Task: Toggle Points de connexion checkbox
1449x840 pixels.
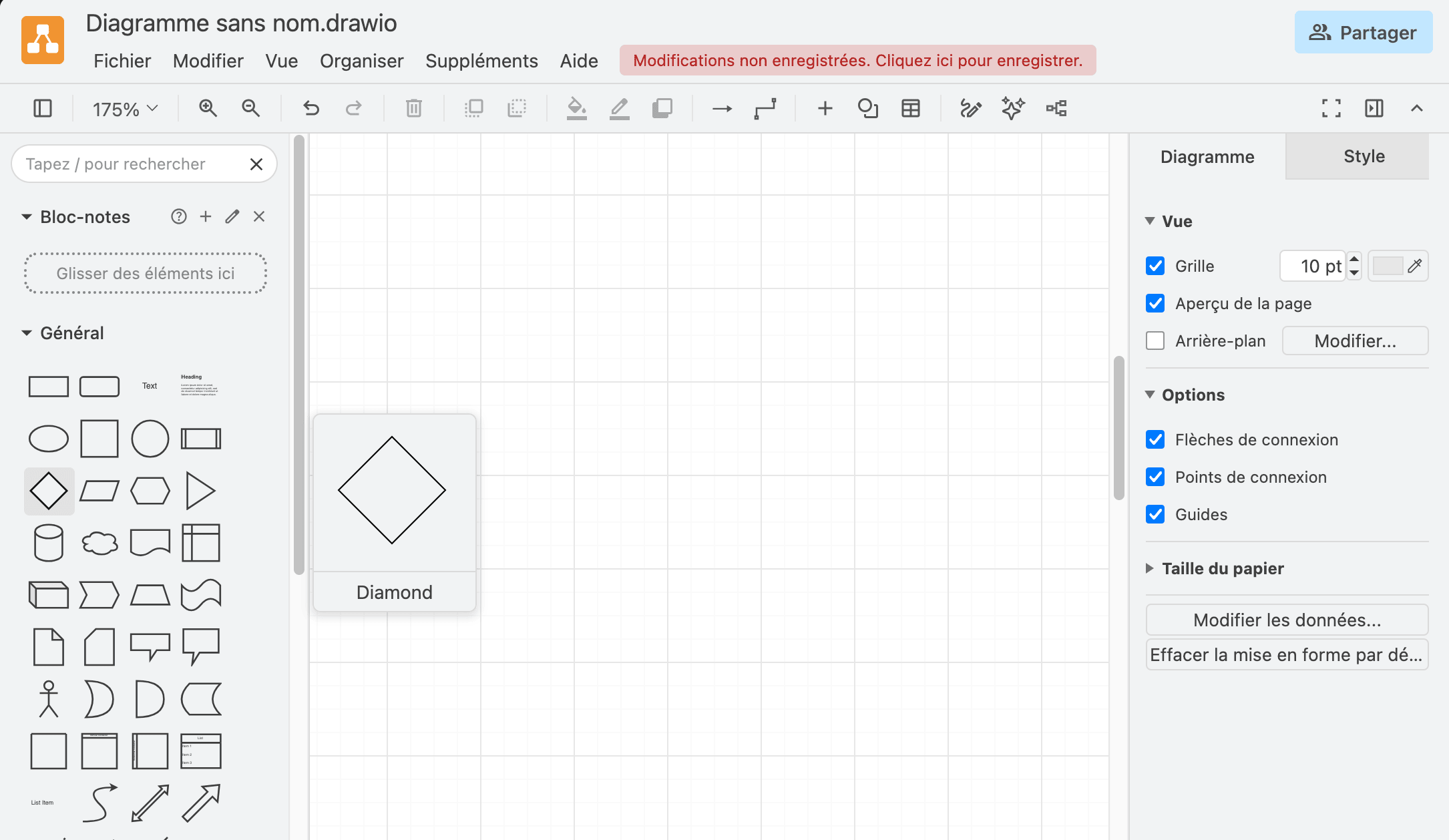Action: (x=1155, y=477)
